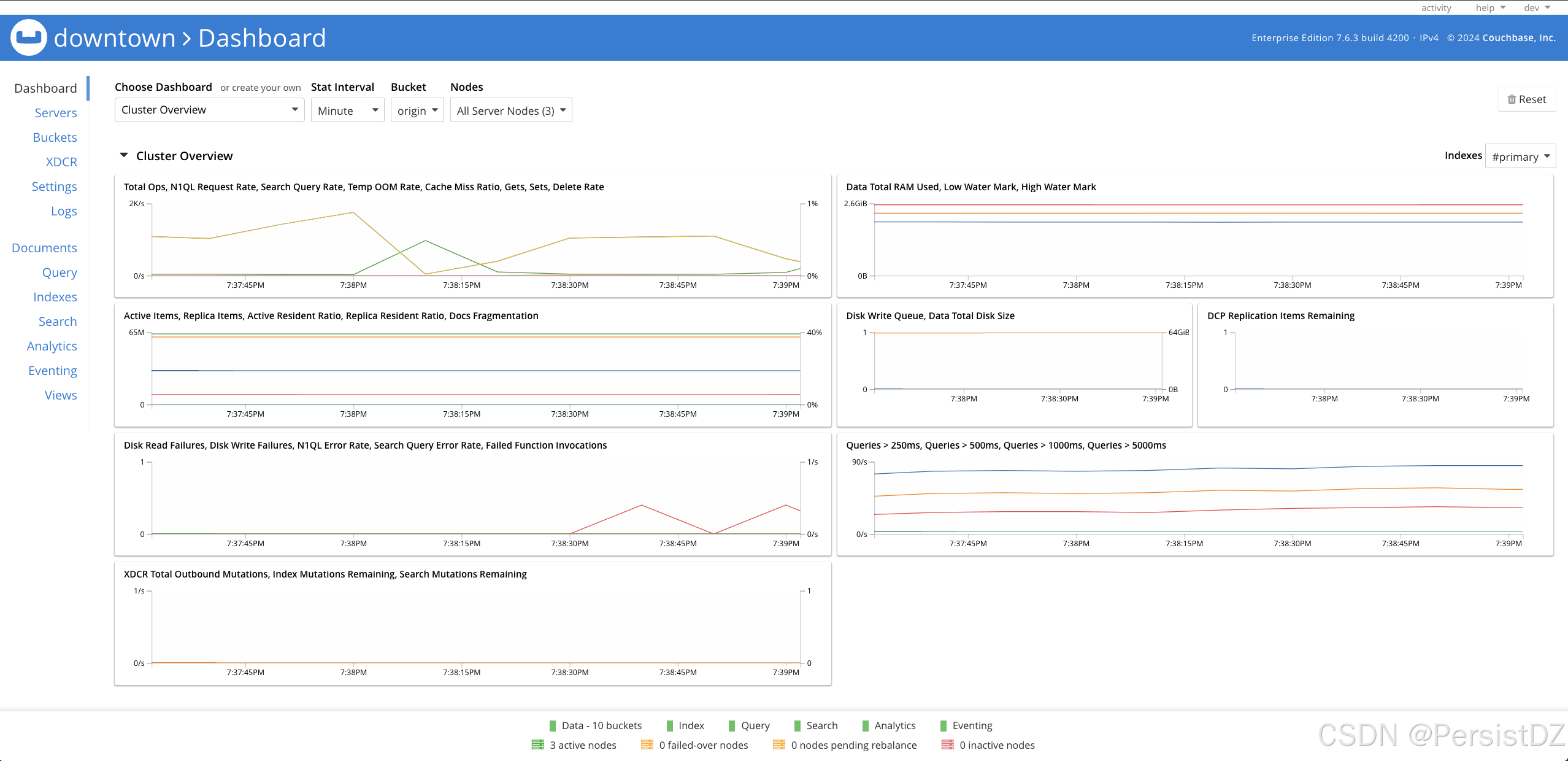Go to Indexes page

pos(55,297)
